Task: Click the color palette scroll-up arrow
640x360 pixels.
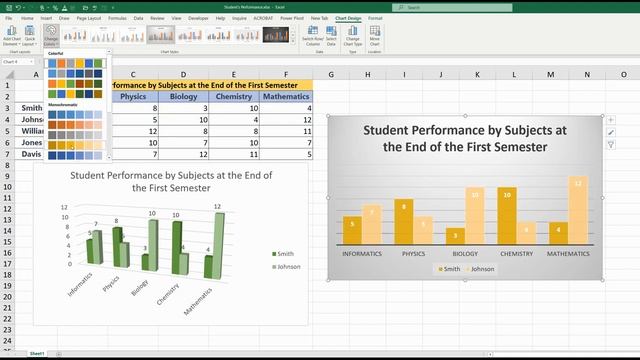Action: click(x=109, y=52)
